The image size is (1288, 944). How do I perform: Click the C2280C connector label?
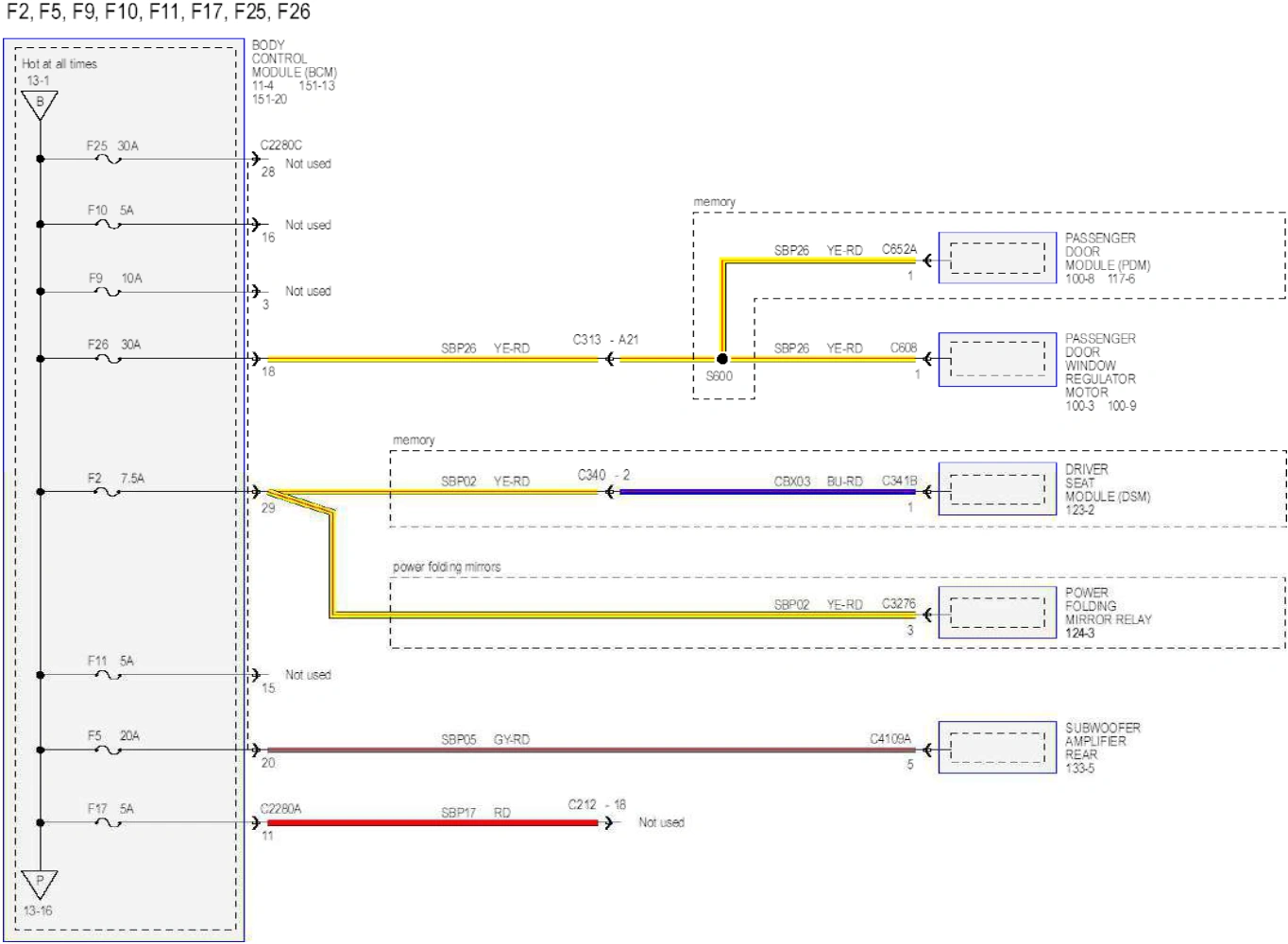[x=281, y=145]
